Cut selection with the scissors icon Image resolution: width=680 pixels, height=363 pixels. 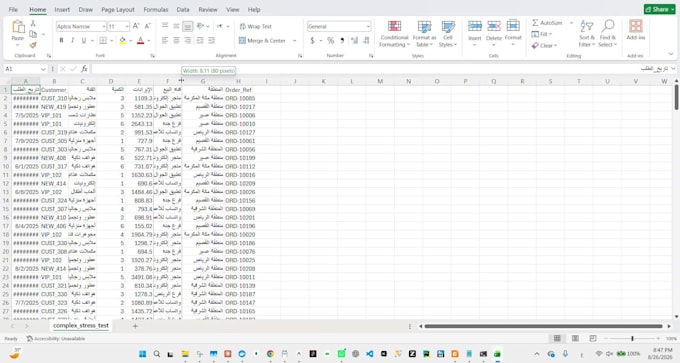click(33, 24)
